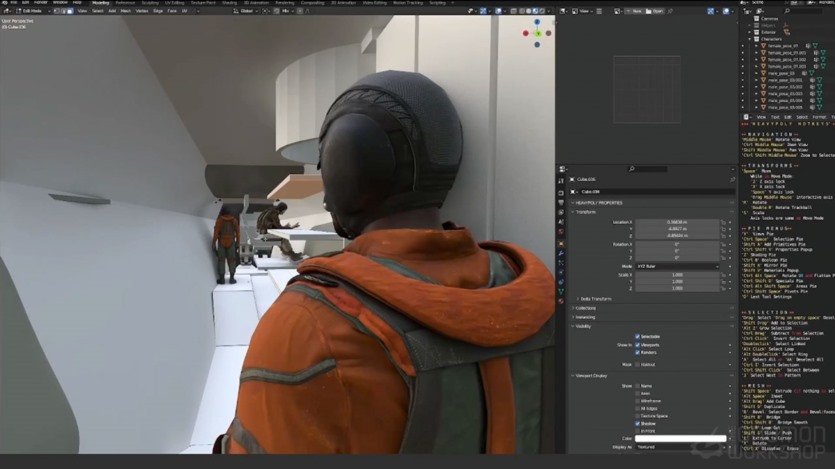Image resolution: width=835 pixels, height=469 pixels.
Task: Toggle viewport gizmo display icon
Action: click(x=483, y=11)
